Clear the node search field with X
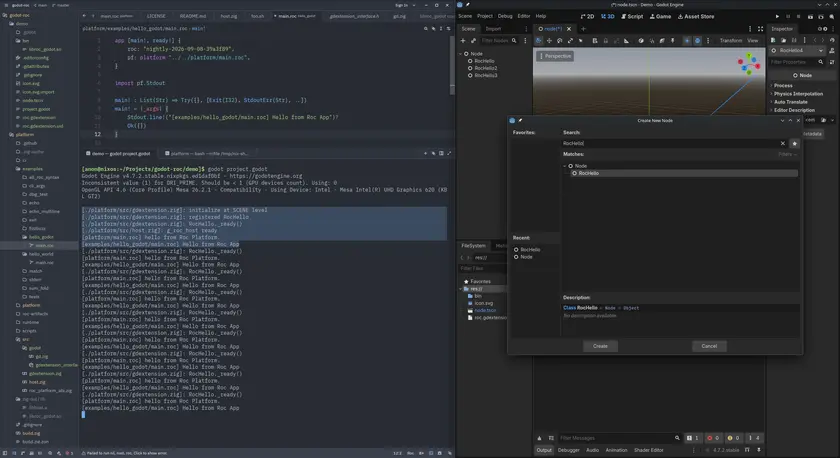This screenshot has width=840, height=458. tap(783, 144)
